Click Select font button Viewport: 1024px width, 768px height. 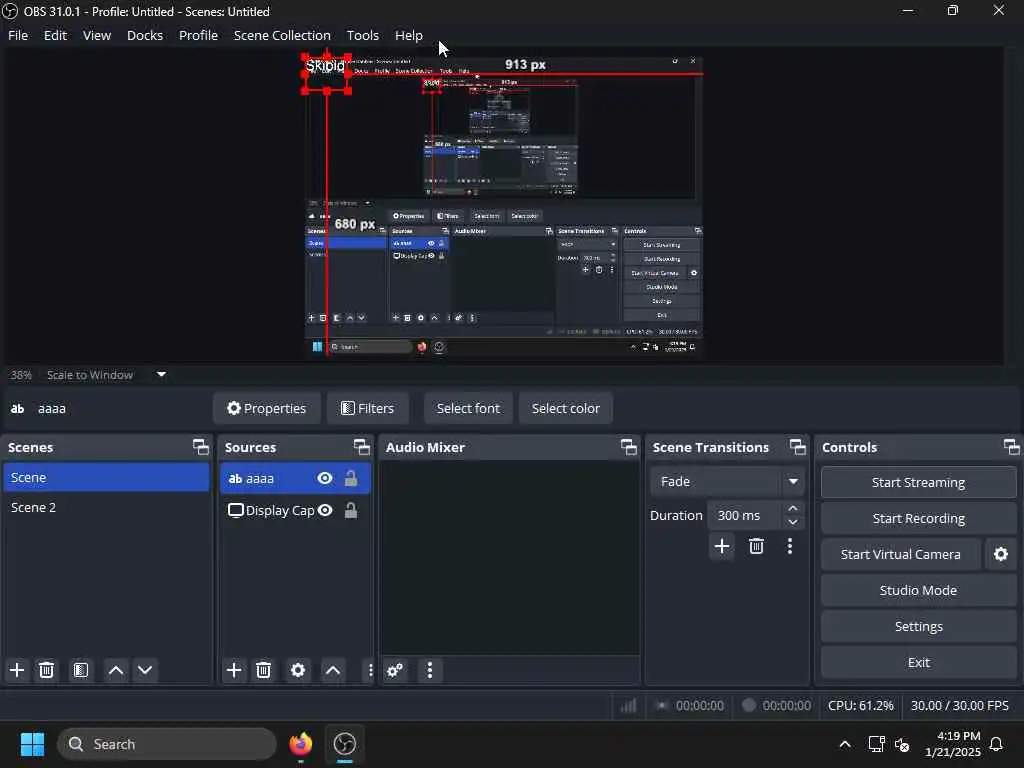(468, 408)
